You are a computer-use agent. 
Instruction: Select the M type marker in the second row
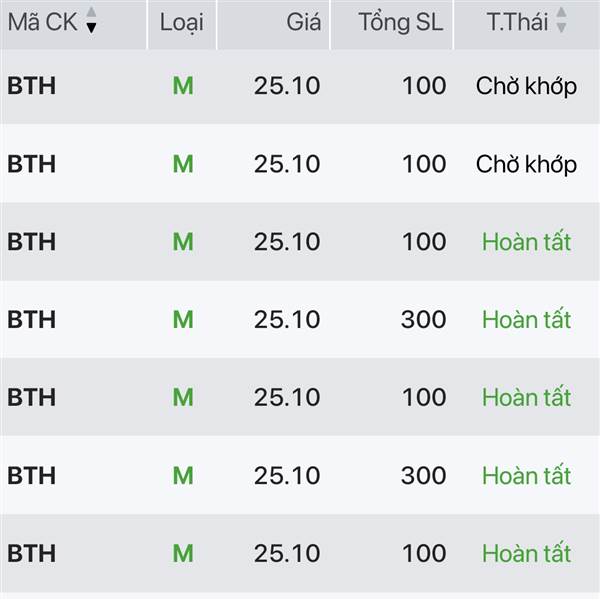point(182,164)
